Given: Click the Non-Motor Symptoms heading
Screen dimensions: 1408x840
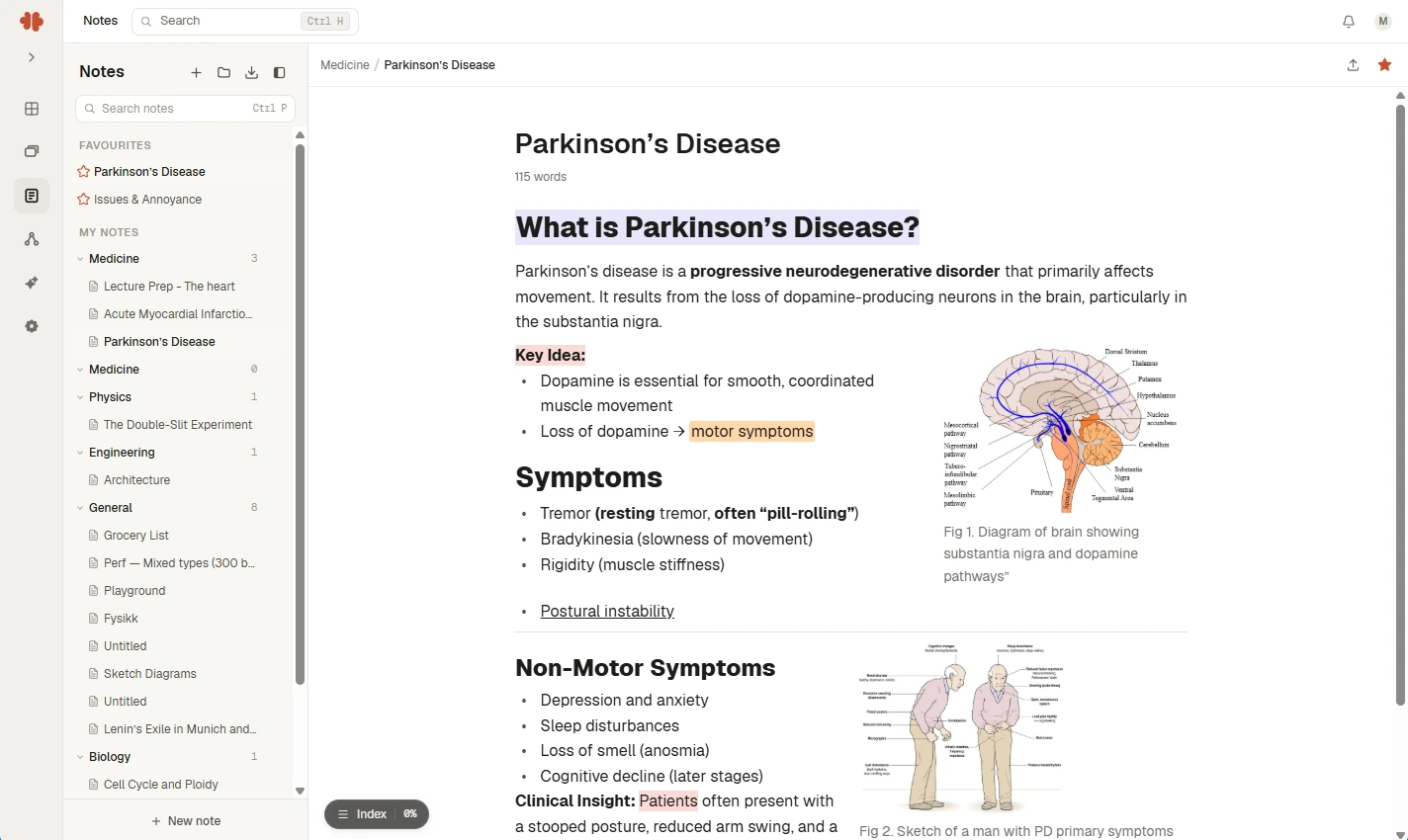Looking at the screenshot, I should pos(646,668).
